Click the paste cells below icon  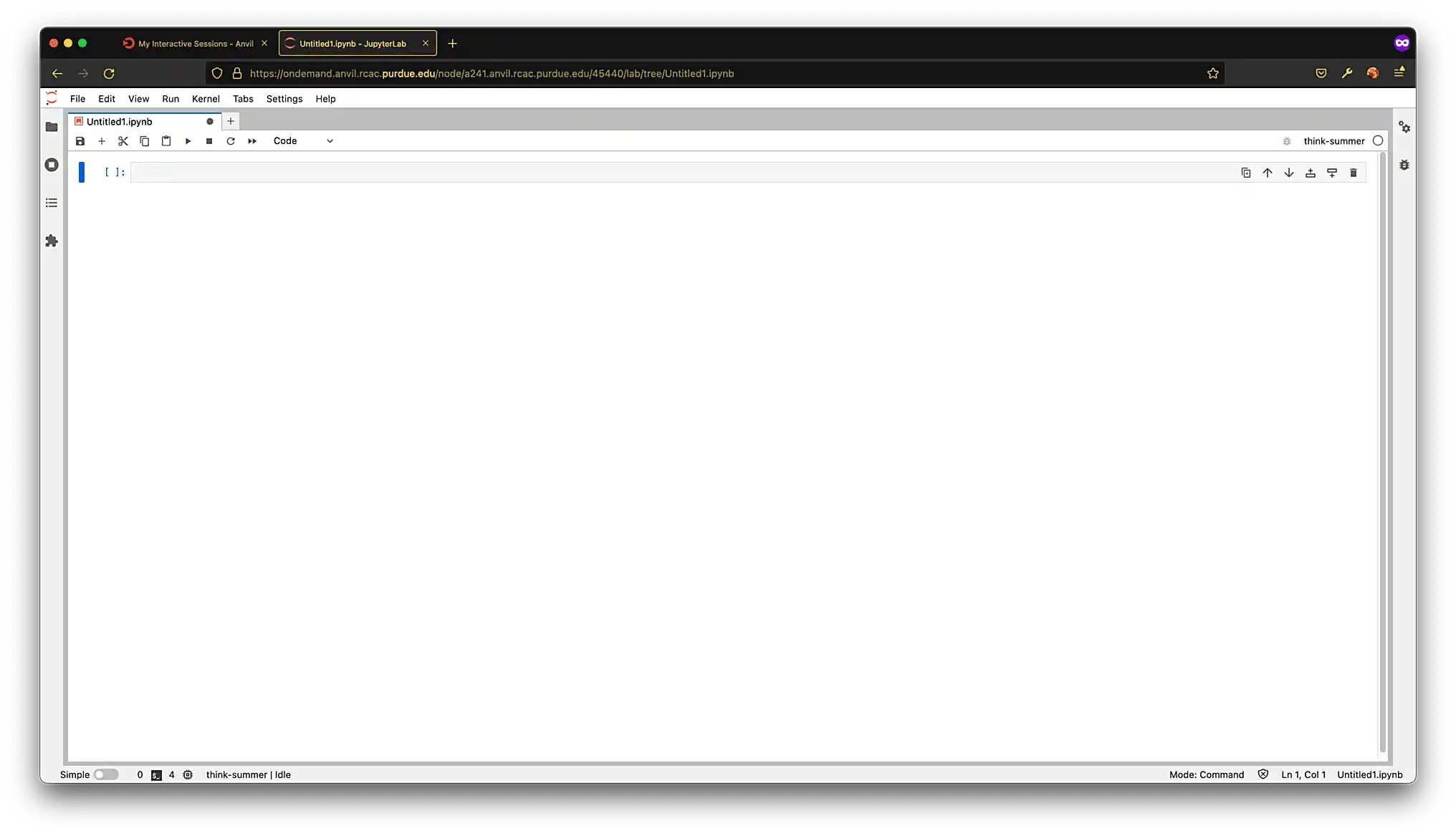tap(166, 141)
